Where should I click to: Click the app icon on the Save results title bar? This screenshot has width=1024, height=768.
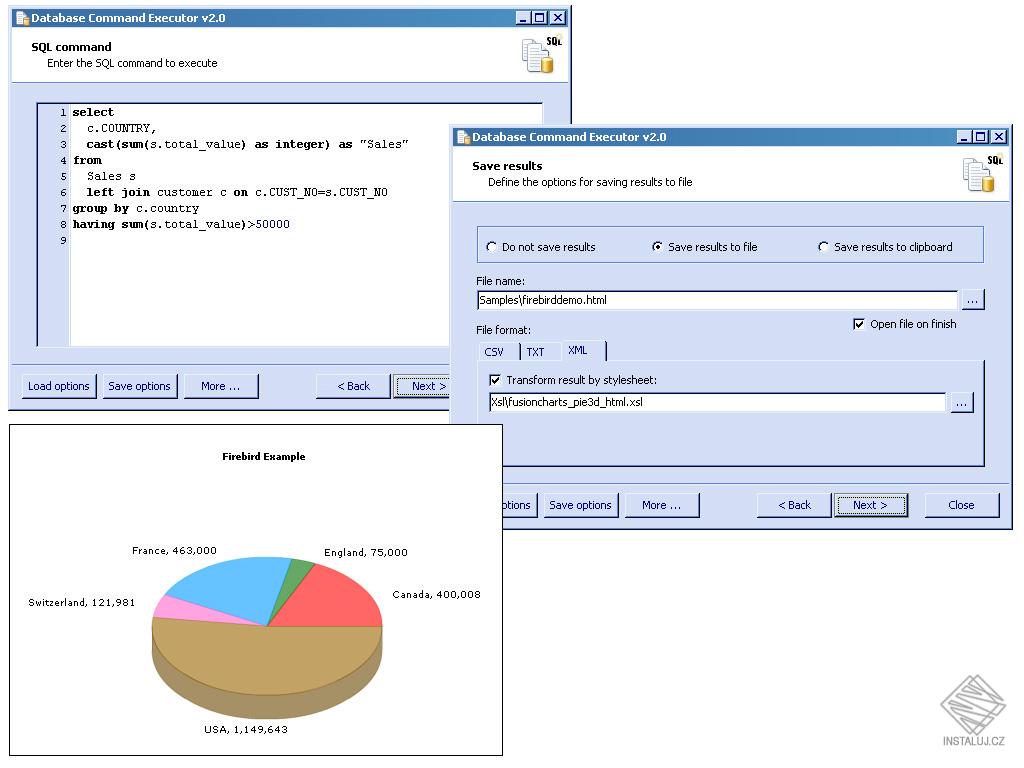(462, 136)
